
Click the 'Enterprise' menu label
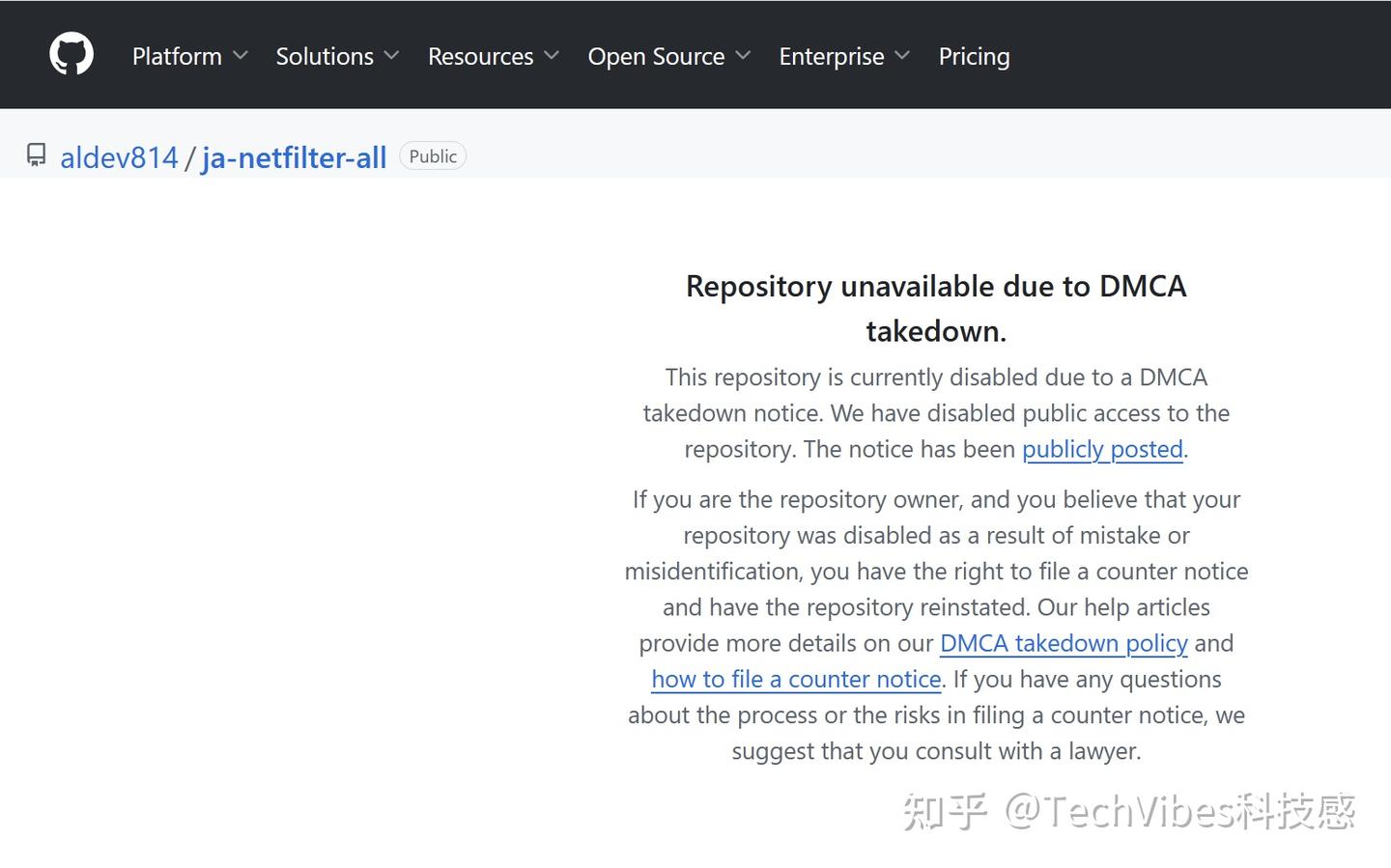[x=831, y=56]
